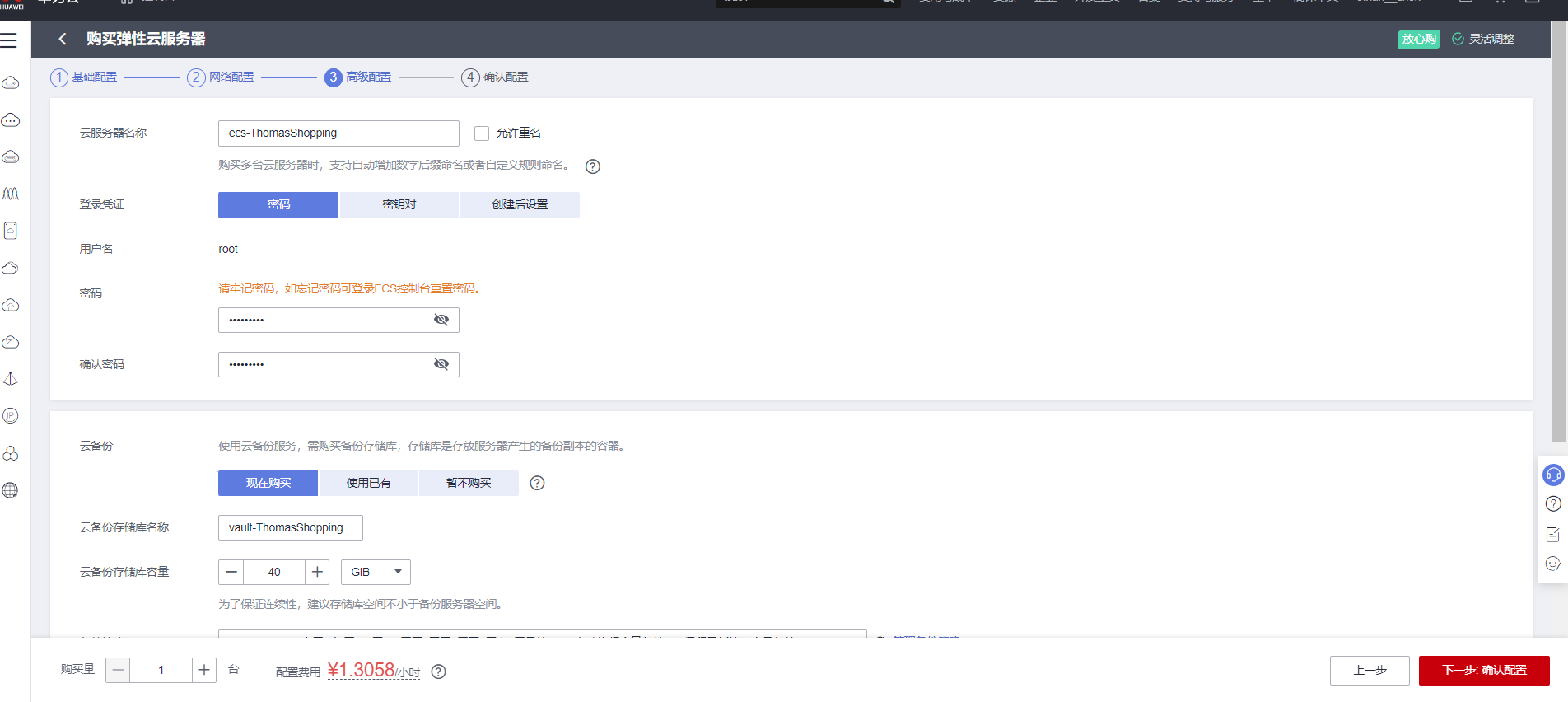Open the IP circle sidebar icon
The image size is (1568, 702).
coord(11,416)
